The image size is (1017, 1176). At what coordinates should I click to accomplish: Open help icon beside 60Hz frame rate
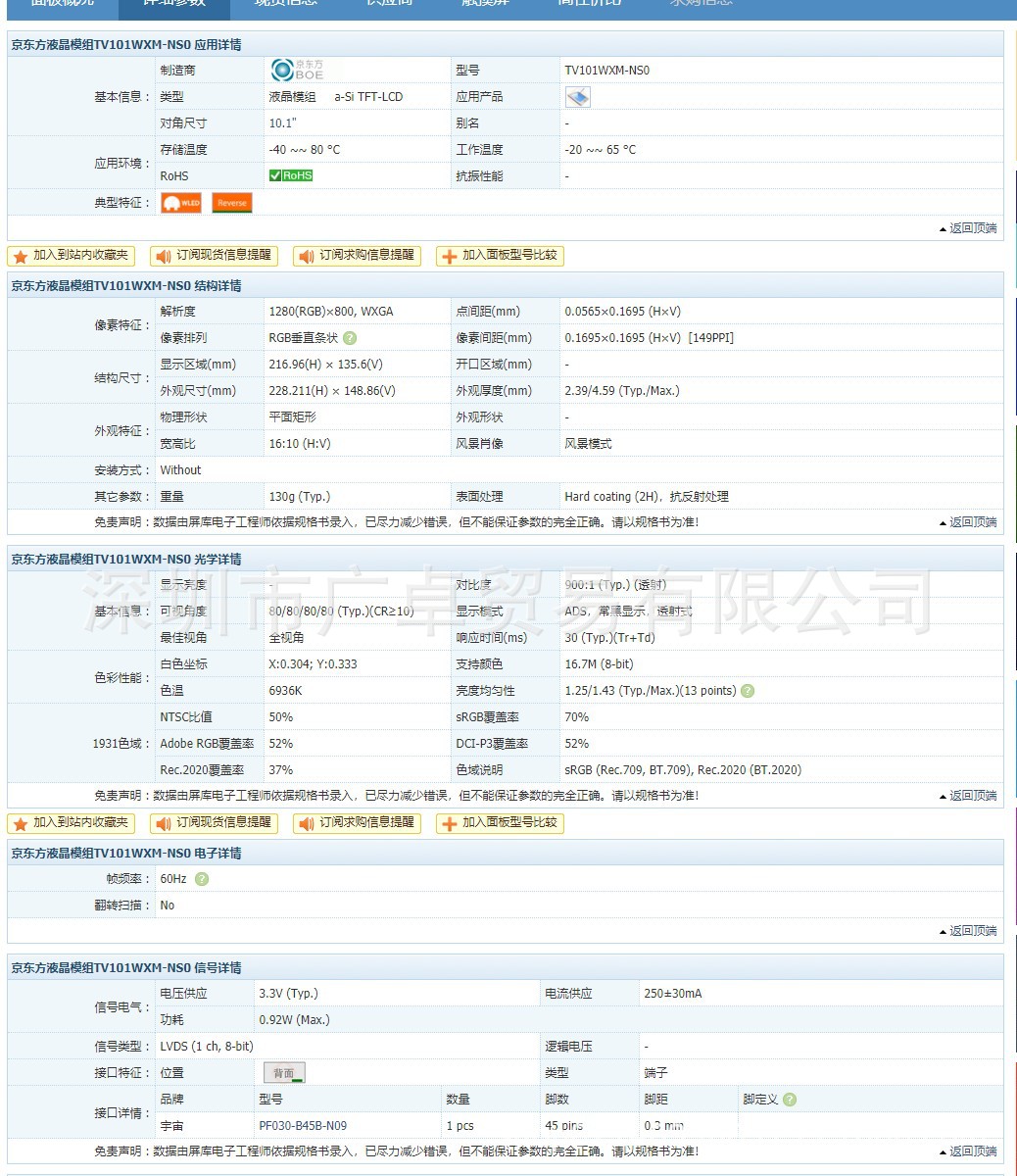(x=201, y=879)
